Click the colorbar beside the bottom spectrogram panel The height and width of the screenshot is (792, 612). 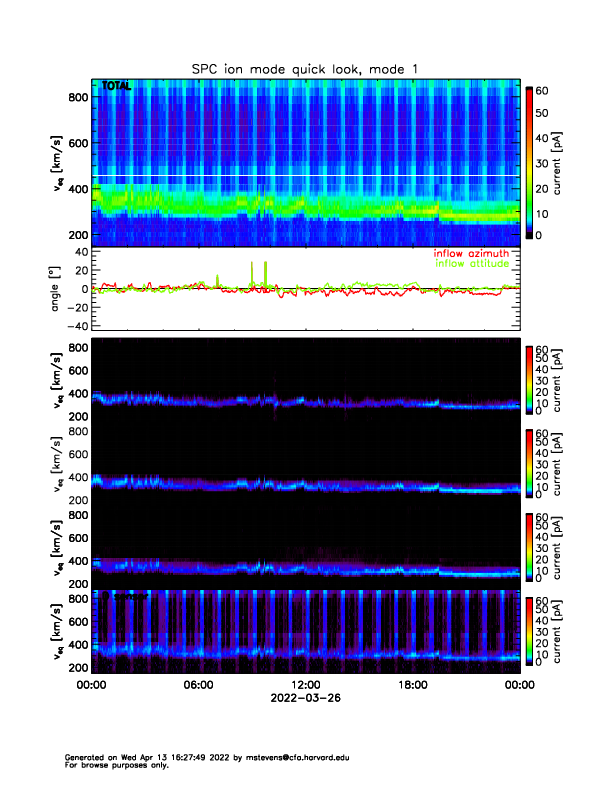(x=528, y=632)
